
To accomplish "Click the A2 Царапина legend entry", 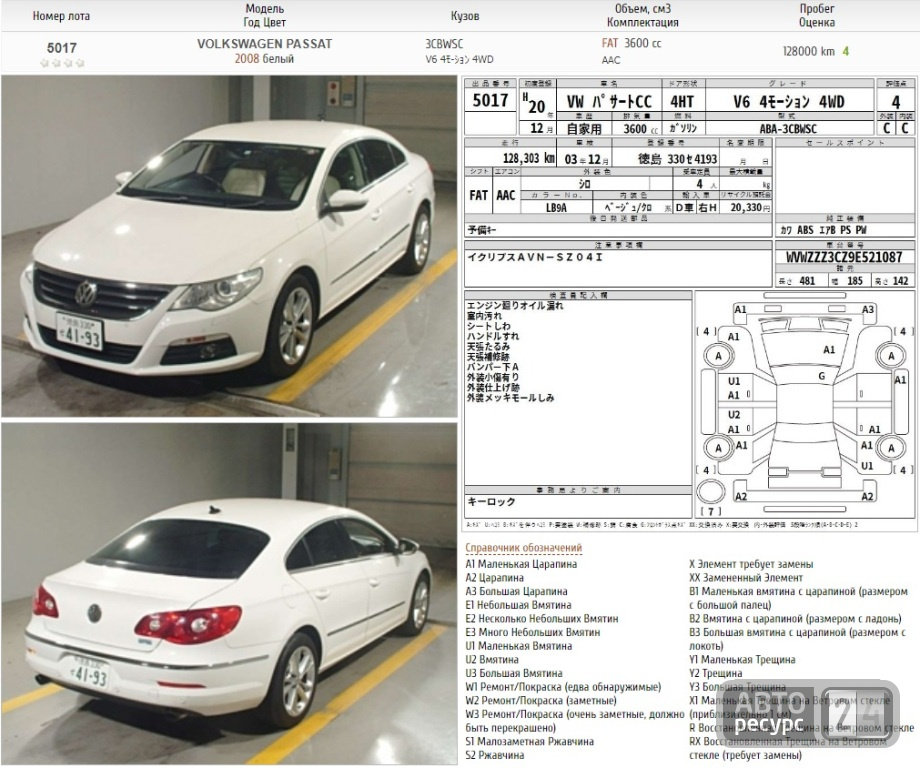I will (x=495, y=577).
